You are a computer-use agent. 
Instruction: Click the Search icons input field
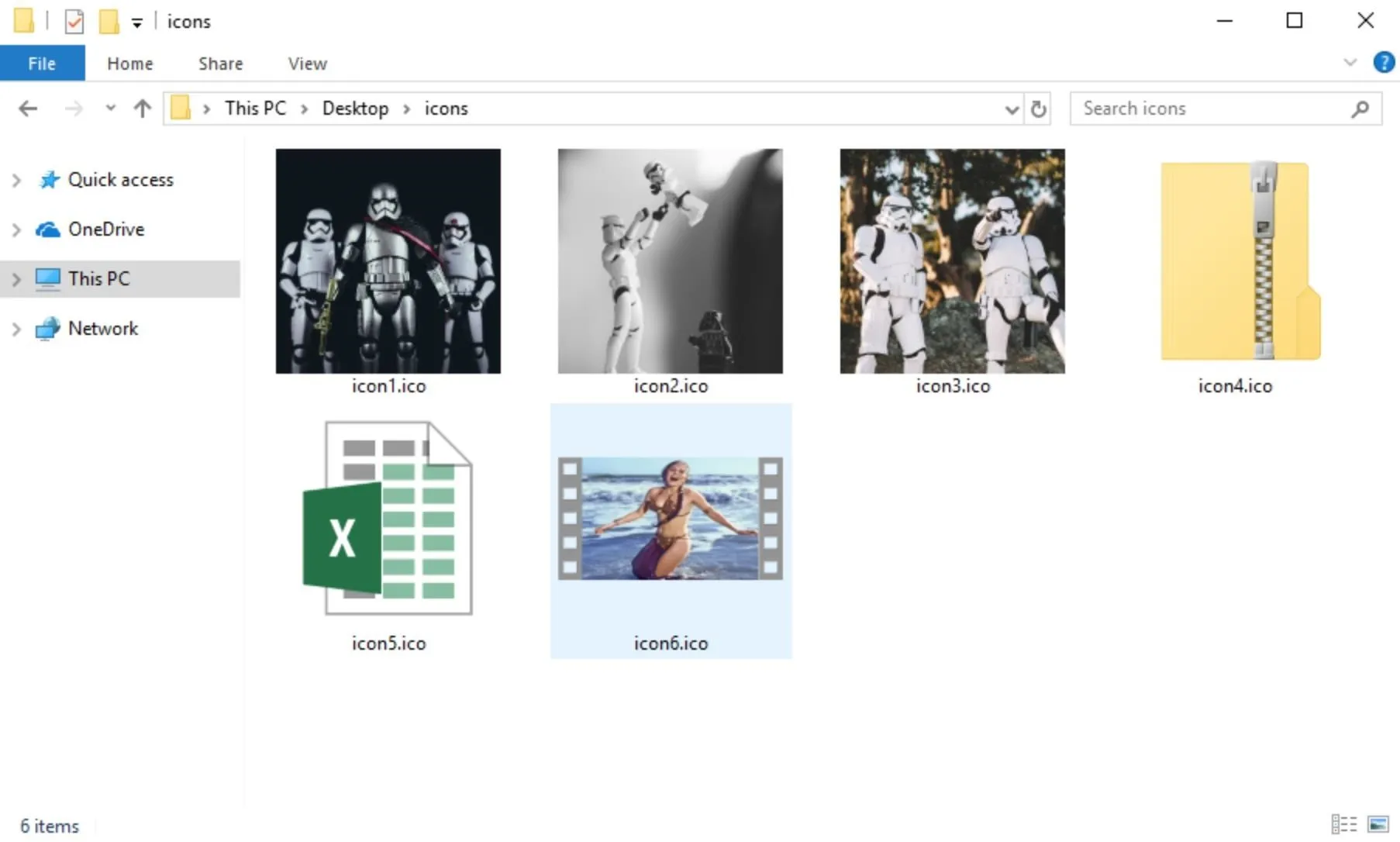click(x=1212, y=109)
